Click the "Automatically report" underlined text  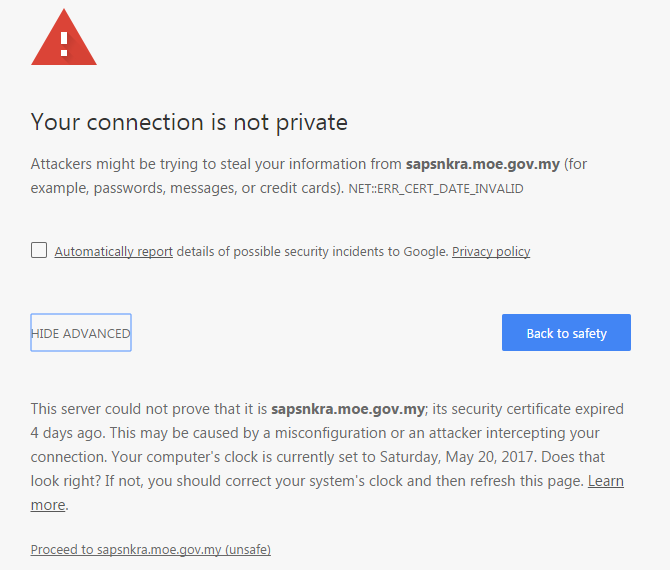(x=113, y=252)
